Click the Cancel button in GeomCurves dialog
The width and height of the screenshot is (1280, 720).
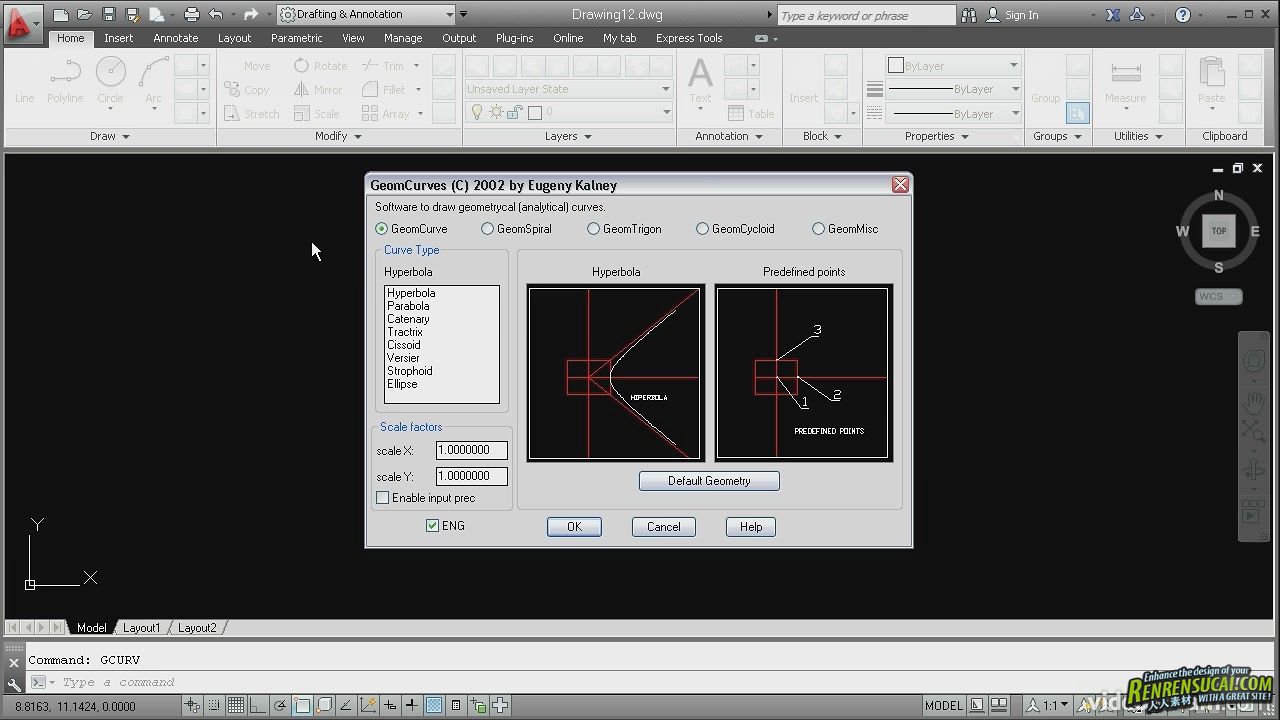(x=664, y=527)
